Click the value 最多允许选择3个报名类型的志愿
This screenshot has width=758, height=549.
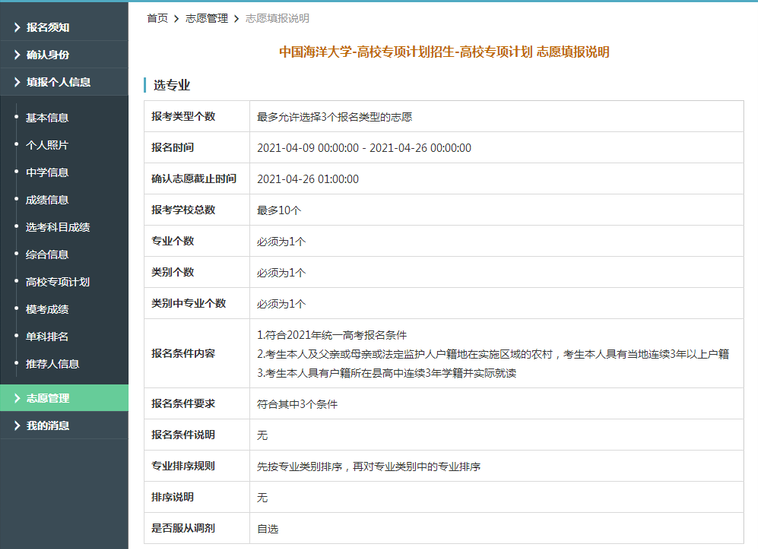[335, 117]
